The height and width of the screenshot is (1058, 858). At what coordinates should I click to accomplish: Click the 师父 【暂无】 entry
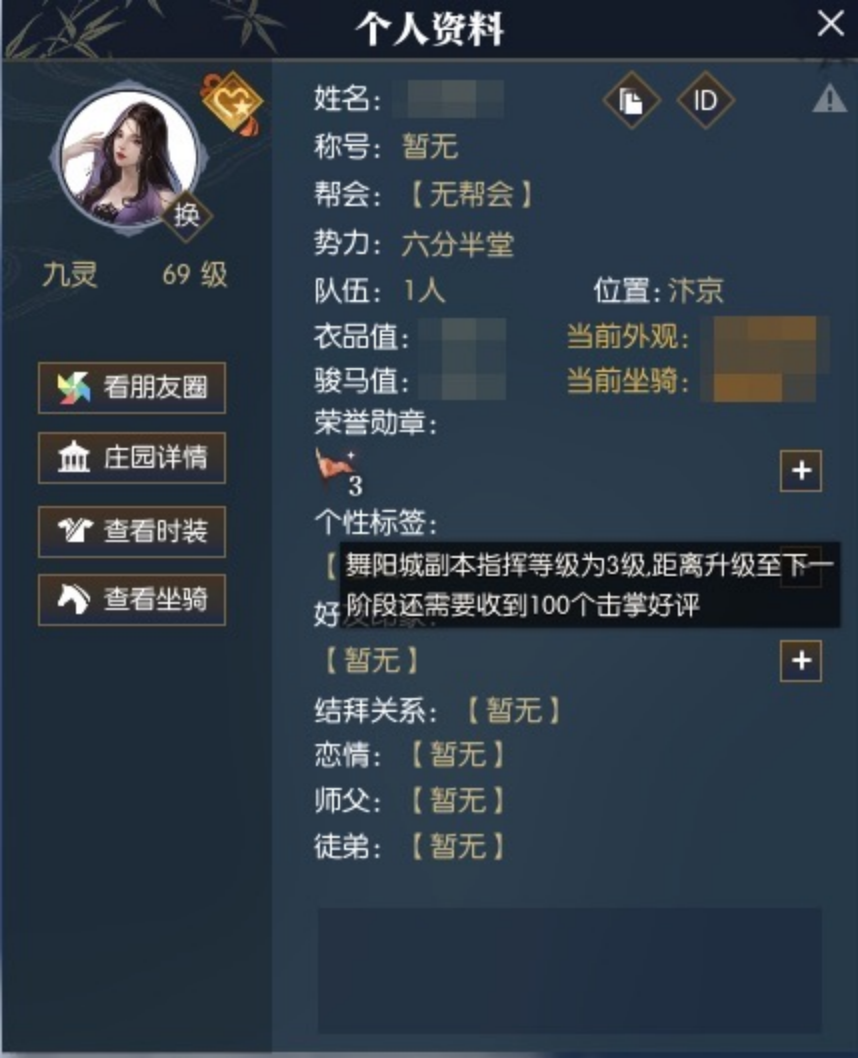coord(457,801)
